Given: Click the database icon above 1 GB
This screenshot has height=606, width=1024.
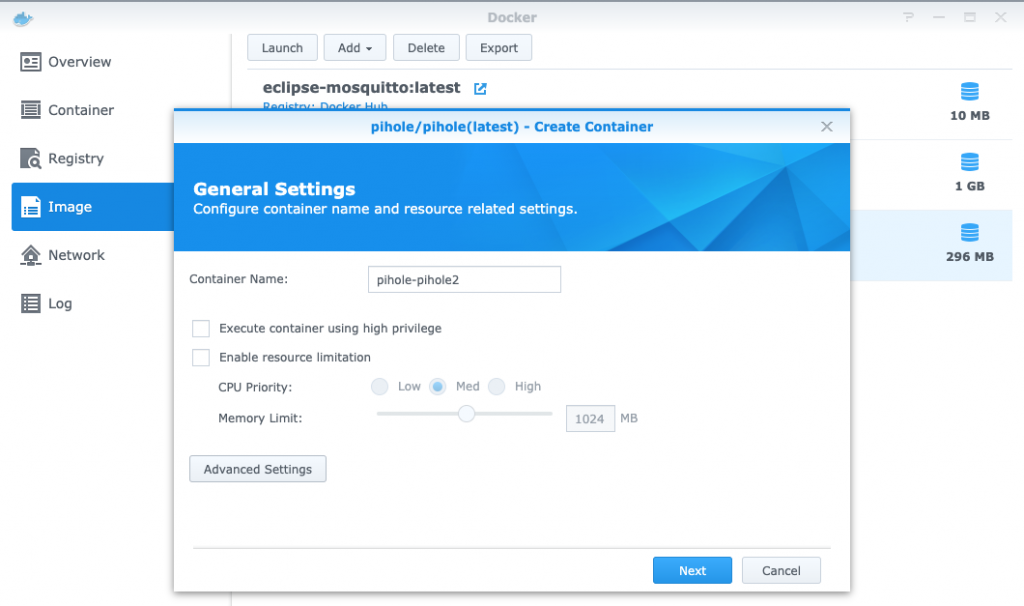Looking at the screenshot, I should click(970, 162).
